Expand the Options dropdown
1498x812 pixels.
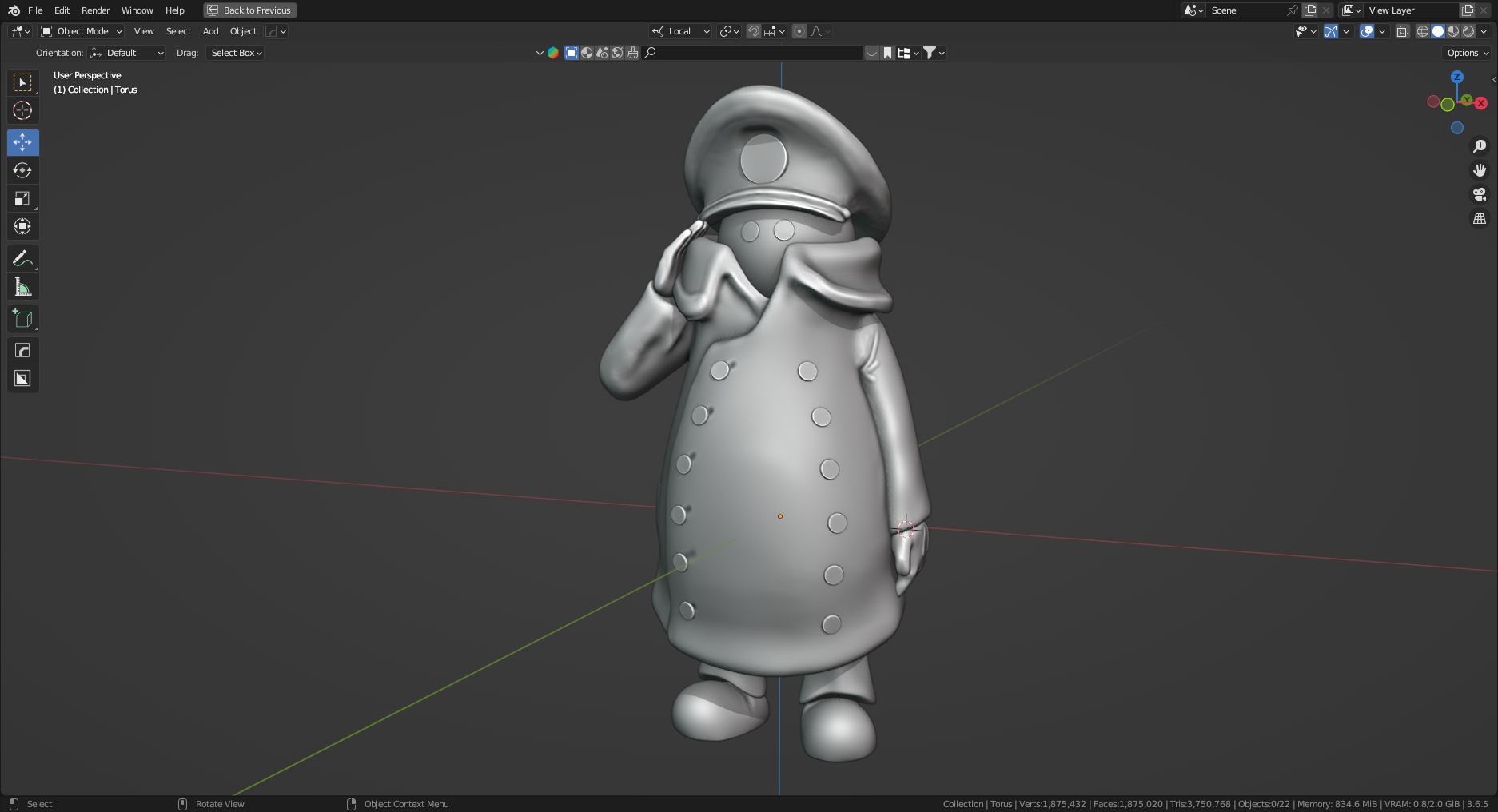tap(1468, 53)
